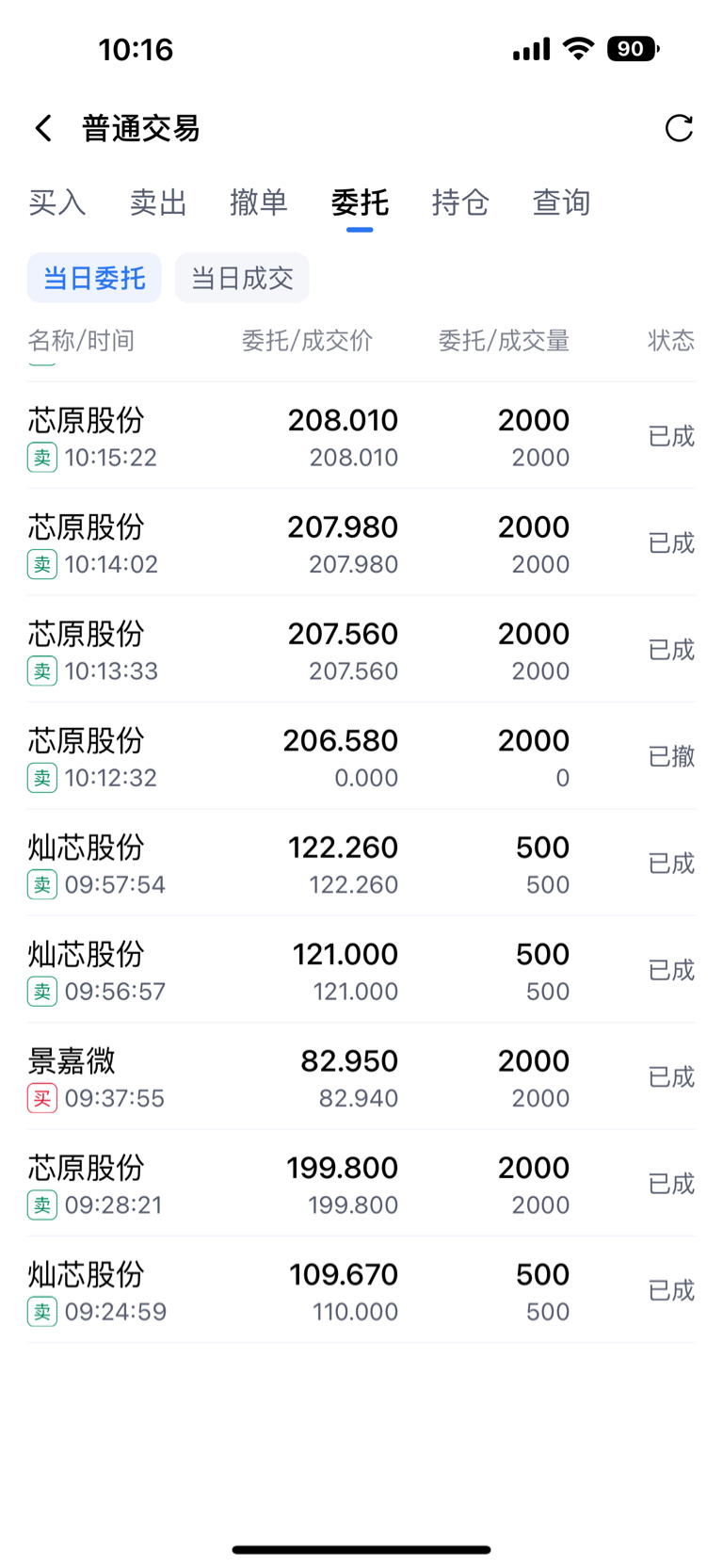The image size is (723, 1568).
Task: Switch to the 卖出 tab
Action: [x=158, y=202]
